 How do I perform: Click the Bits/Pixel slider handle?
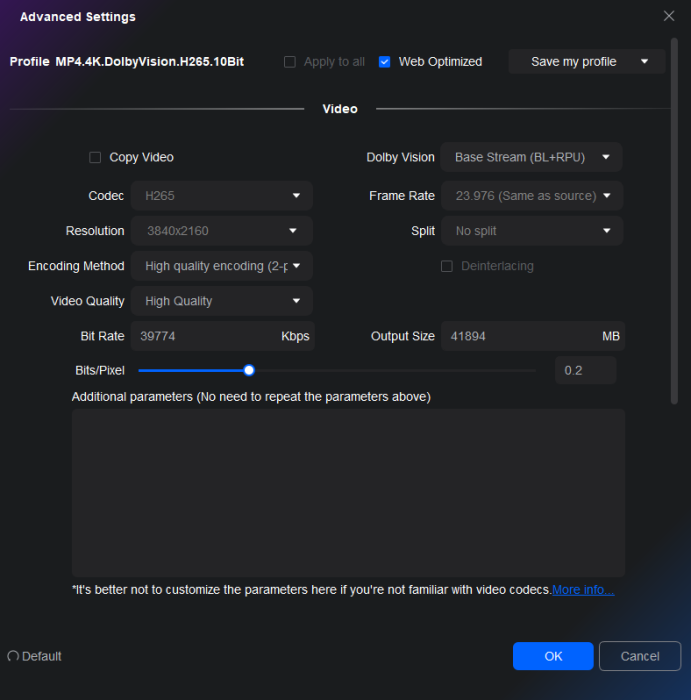coord(249,370)
